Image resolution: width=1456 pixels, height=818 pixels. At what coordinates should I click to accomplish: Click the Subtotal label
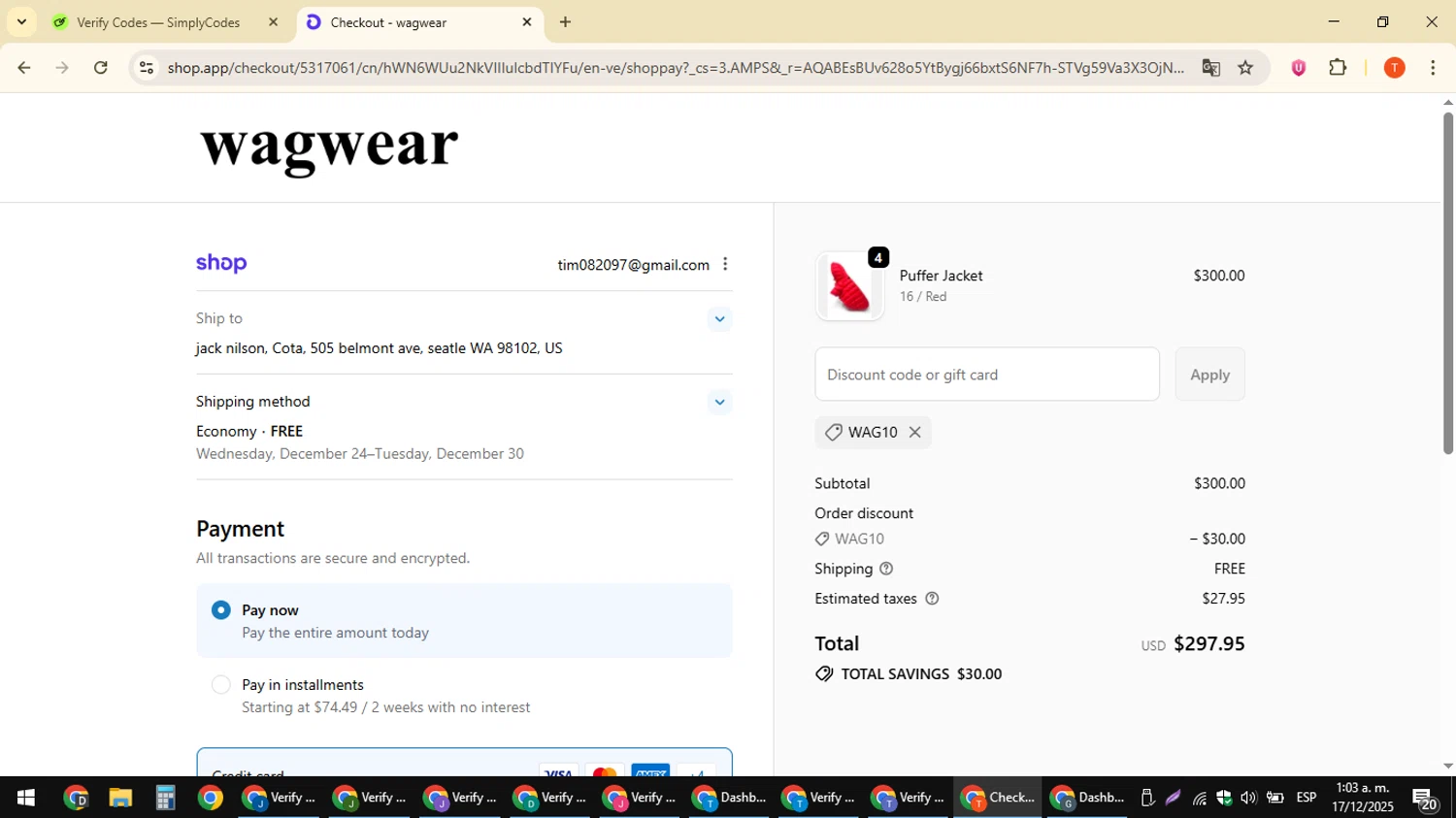coord(842,483)
